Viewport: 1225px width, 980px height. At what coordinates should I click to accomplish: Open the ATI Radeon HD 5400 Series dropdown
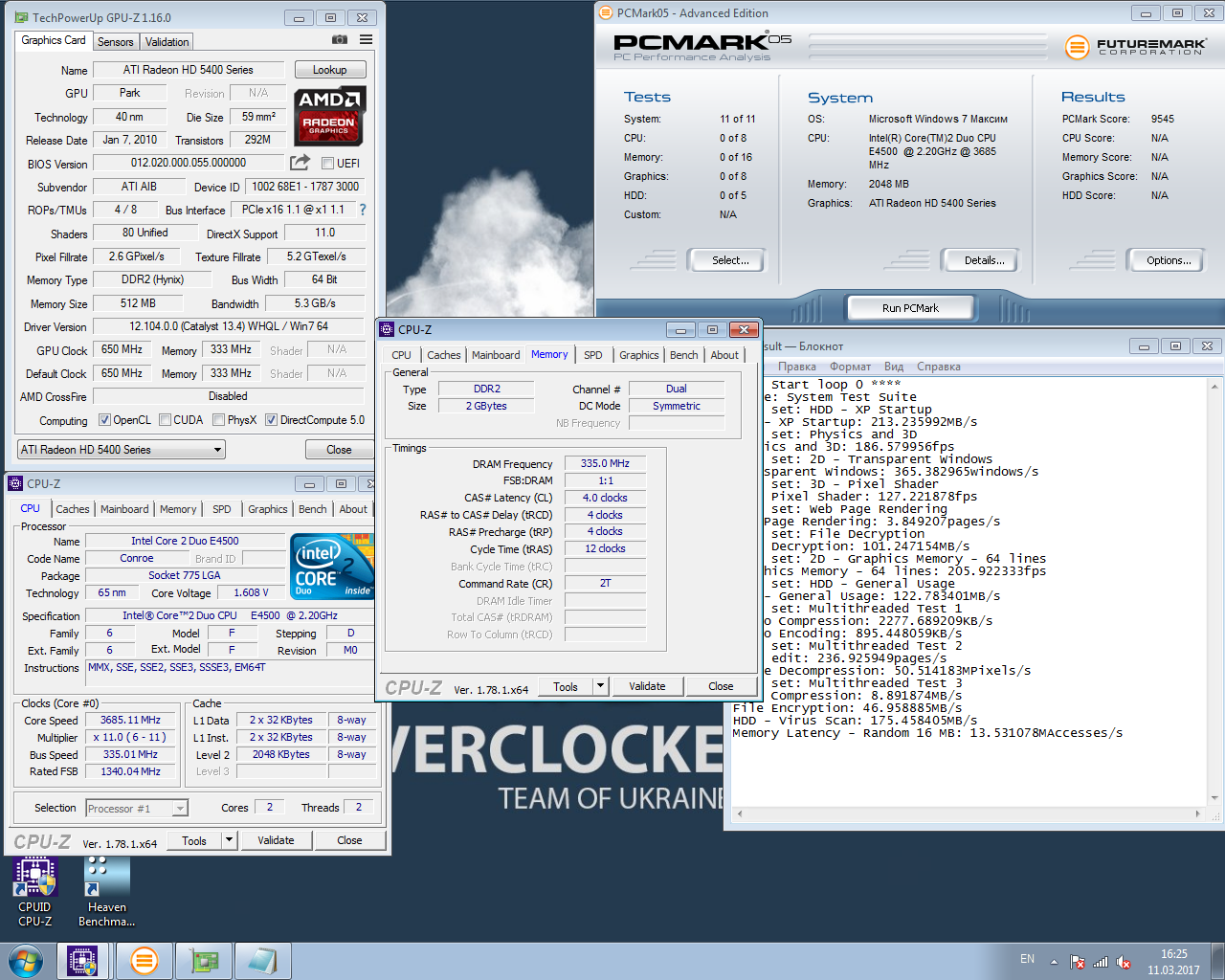pyautogui.click(x=121, y=450)
